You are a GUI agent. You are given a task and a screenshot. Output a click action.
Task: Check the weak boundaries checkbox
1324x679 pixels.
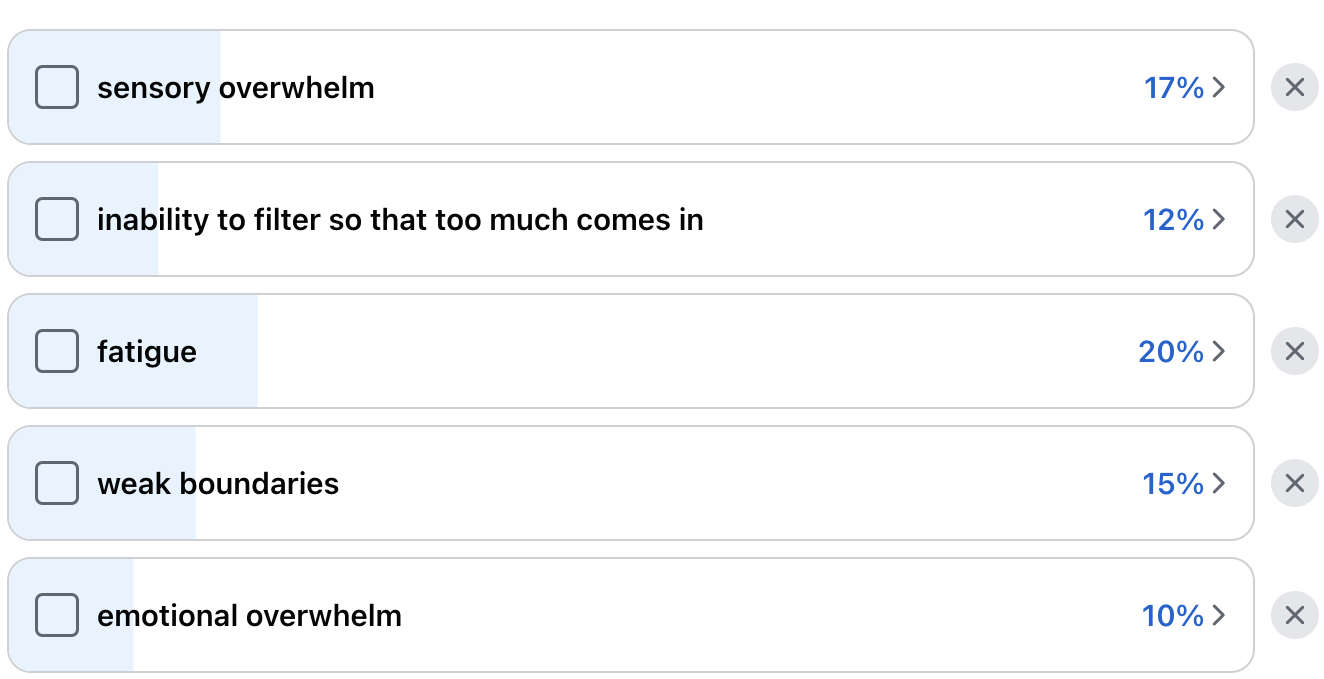(57, 484)
